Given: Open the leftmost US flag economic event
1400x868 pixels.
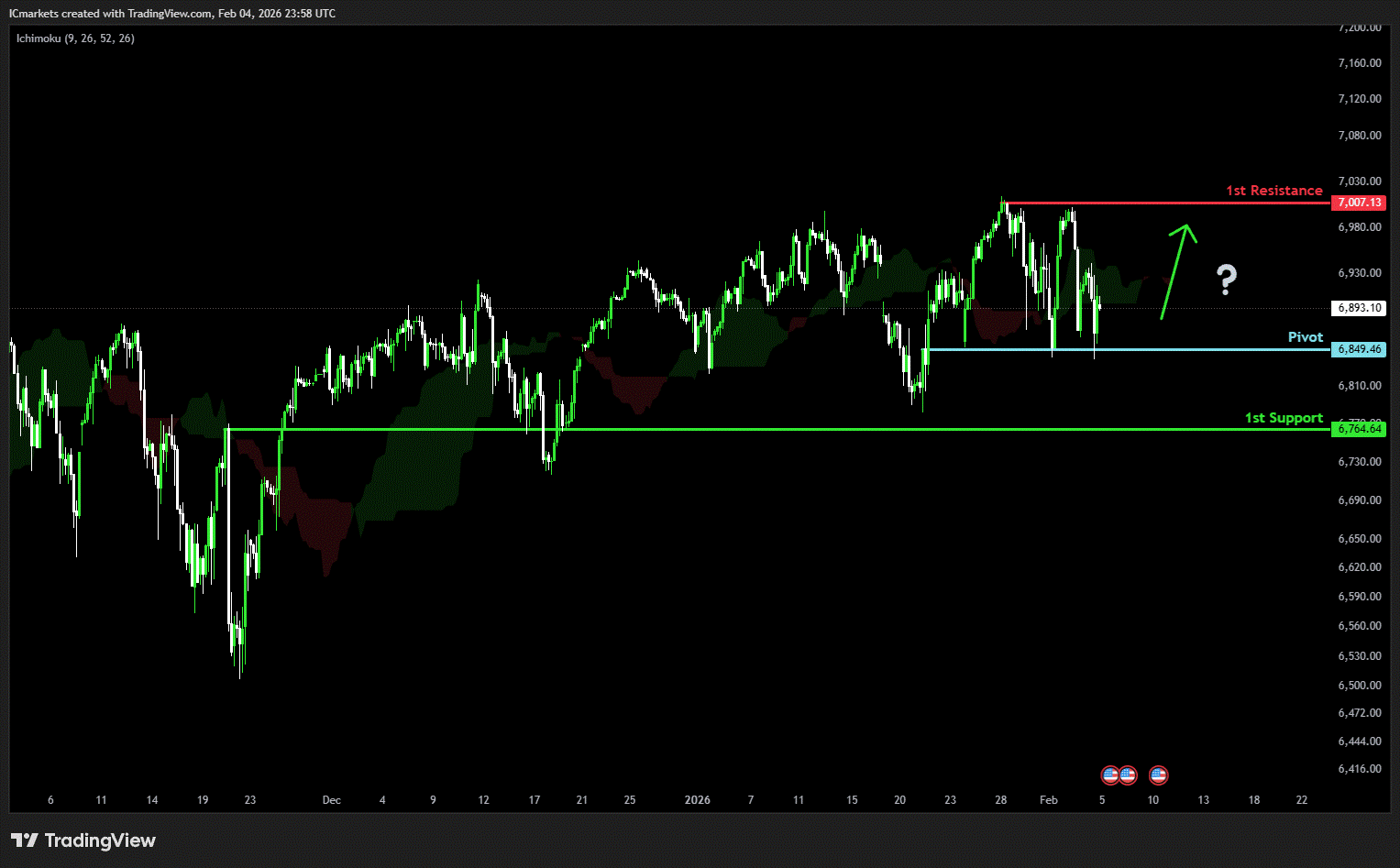Looking at the screenshot, I should (1109, 775).
